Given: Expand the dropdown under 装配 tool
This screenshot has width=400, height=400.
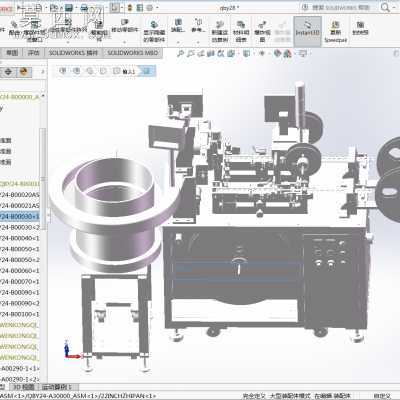Looking at the screenshot, I should tap(178, 42).
